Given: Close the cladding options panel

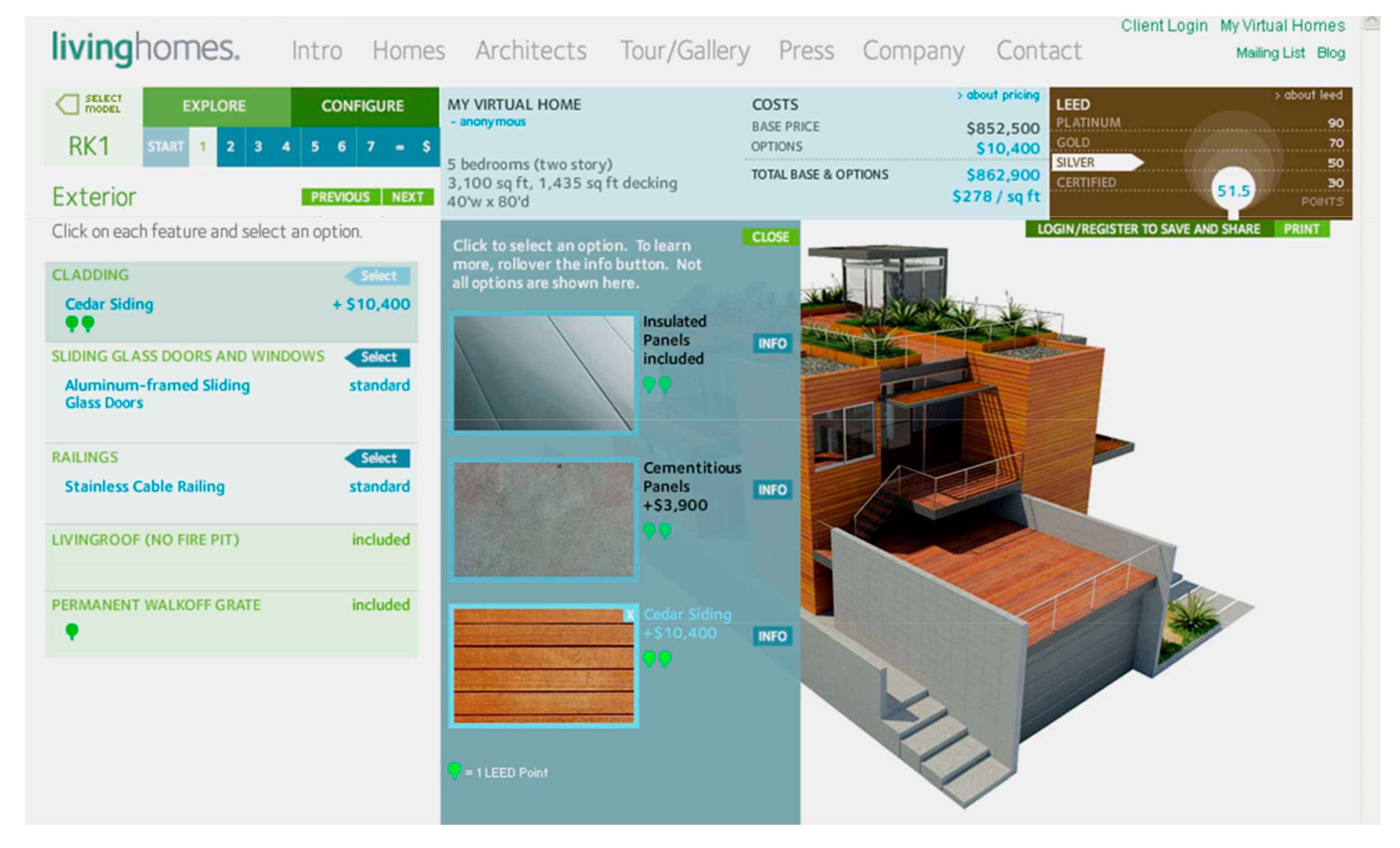Looking at the screenshot, I should coord(770,237).
